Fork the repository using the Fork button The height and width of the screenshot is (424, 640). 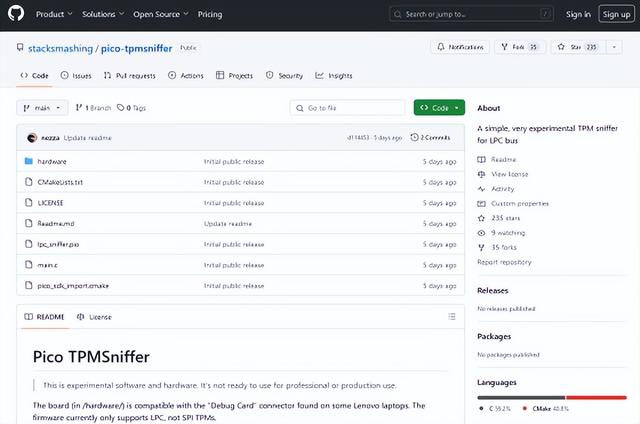coord(520,47)
